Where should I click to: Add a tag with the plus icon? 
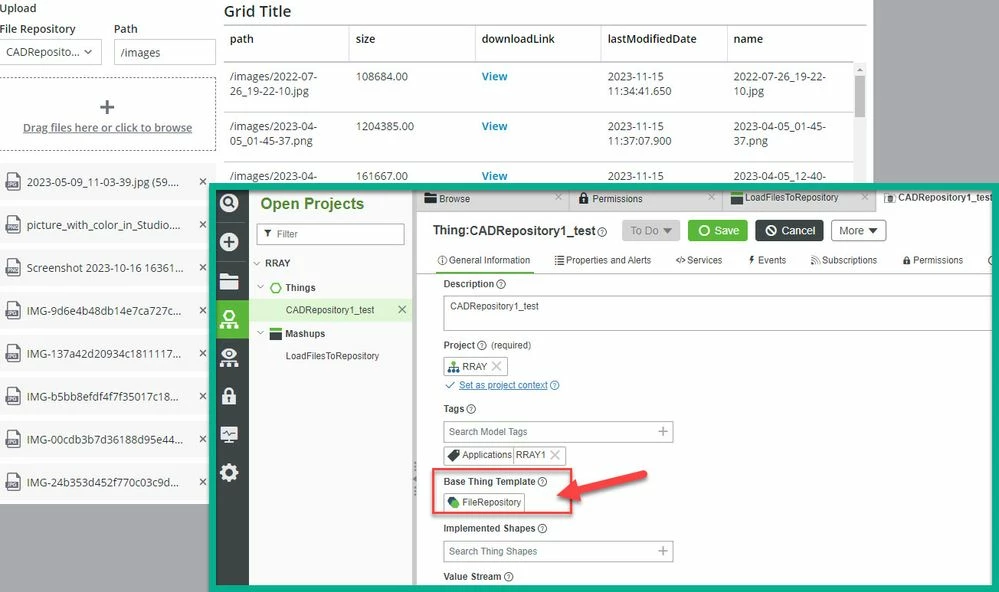coord(663,431)
